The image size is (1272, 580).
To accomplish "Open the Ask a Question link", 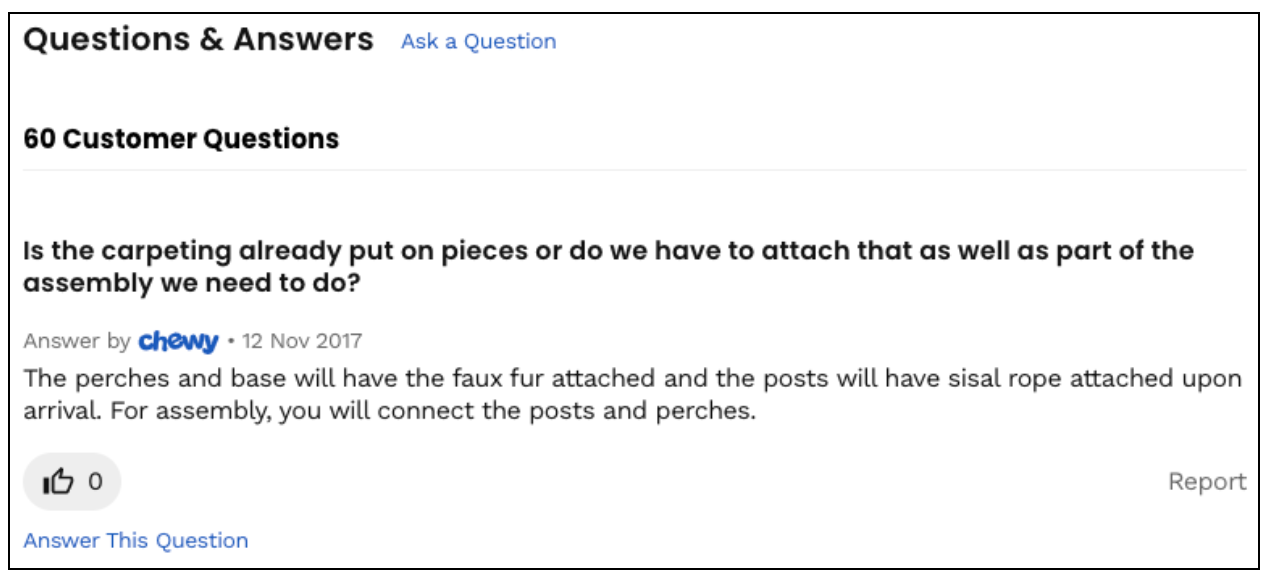I will point(479,41).
